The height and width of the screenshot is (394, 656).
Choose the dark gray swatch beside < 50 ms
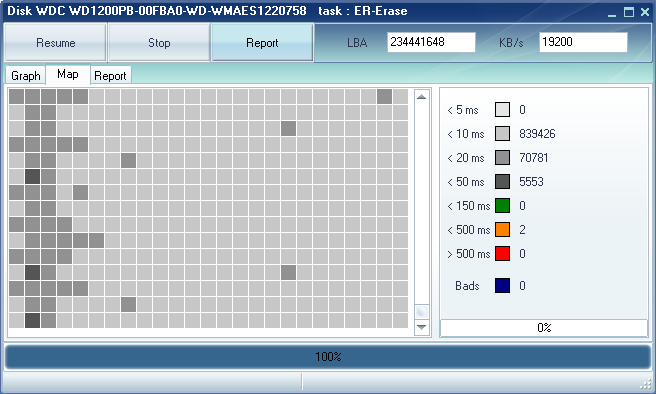point(502,182)
